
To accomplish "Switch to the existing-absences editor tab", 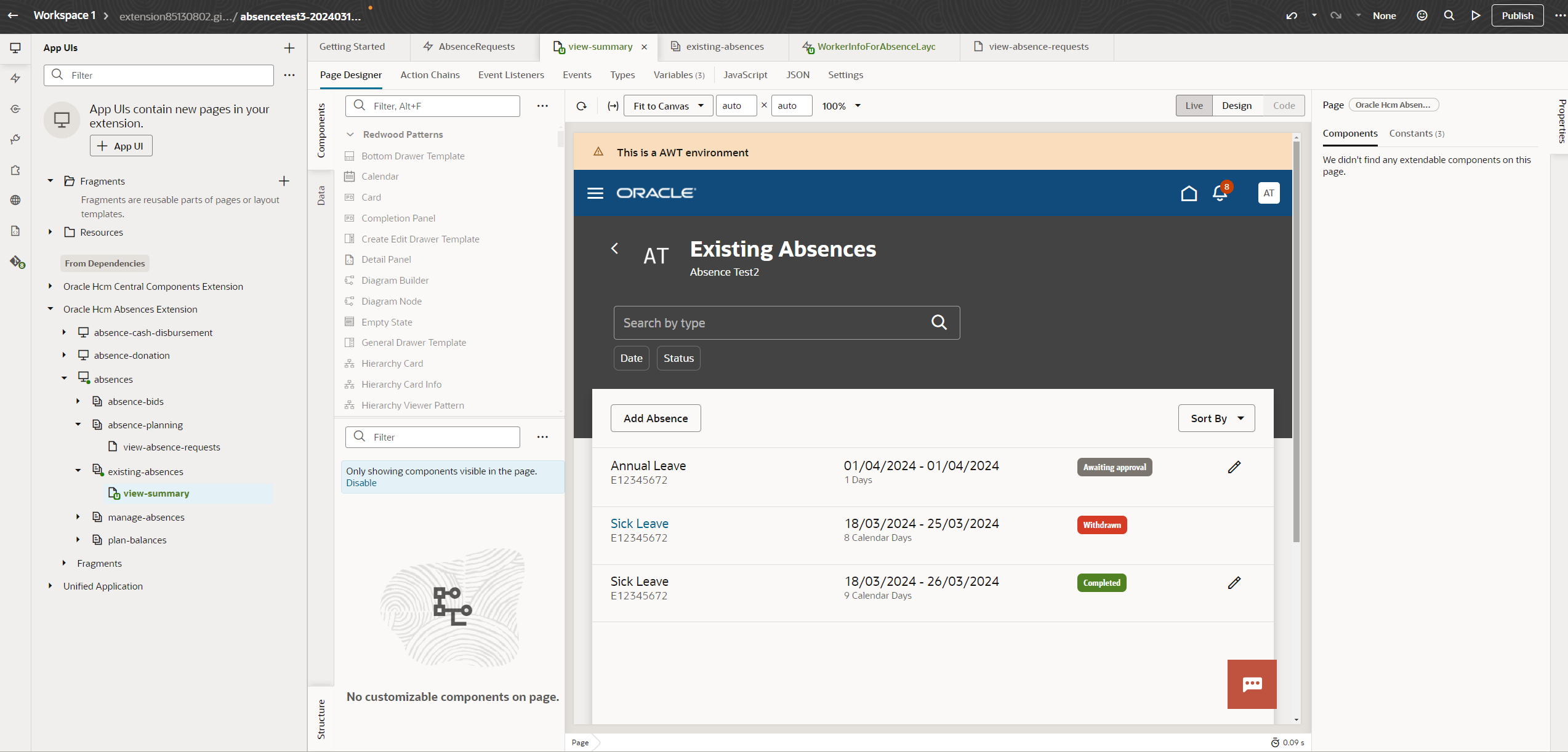I will 724,47.
